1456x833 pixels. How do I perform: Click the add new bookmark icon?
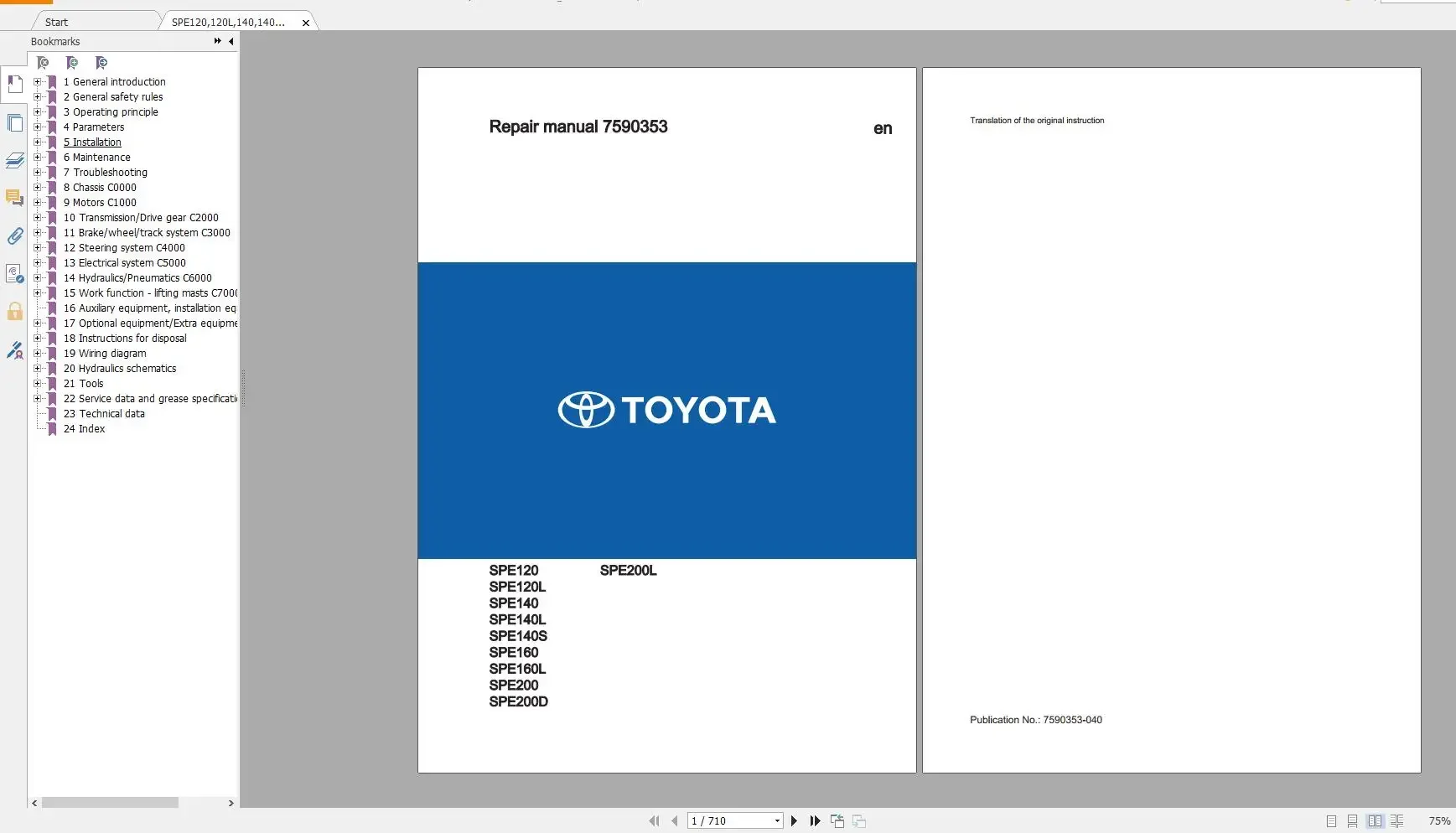point(72,63)
